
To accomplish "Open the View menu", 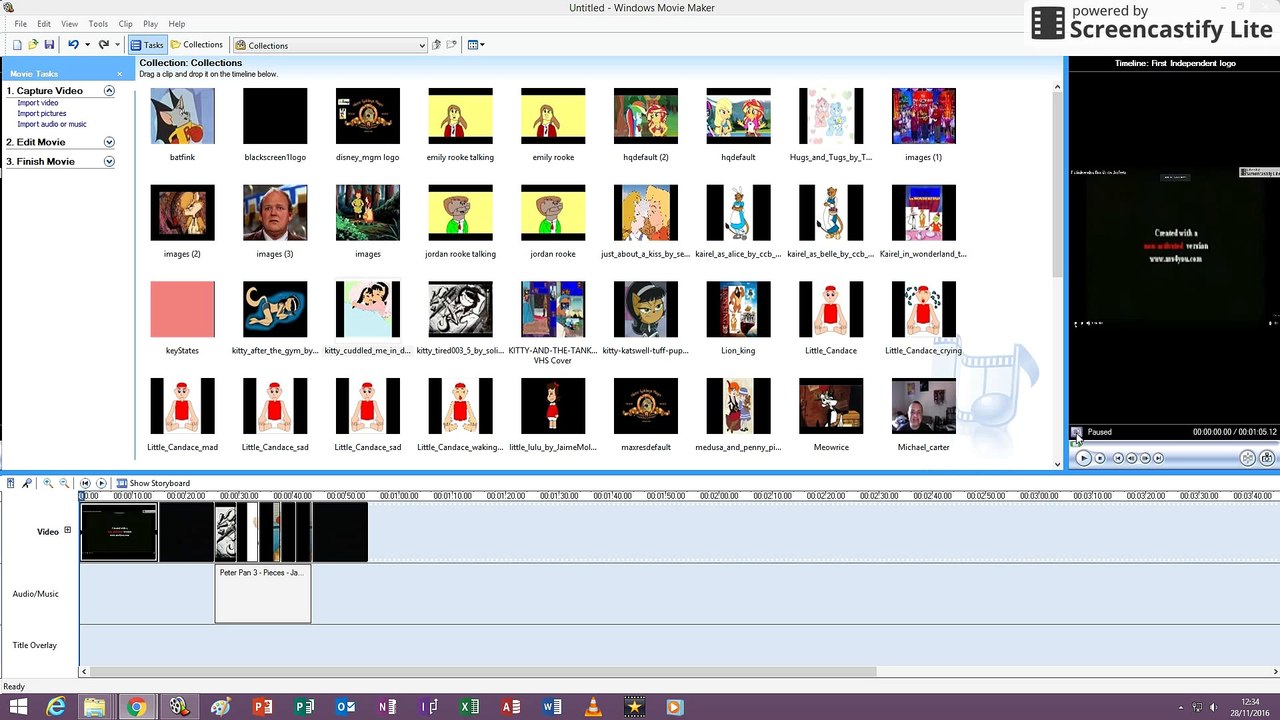I will tap(69, 24).
